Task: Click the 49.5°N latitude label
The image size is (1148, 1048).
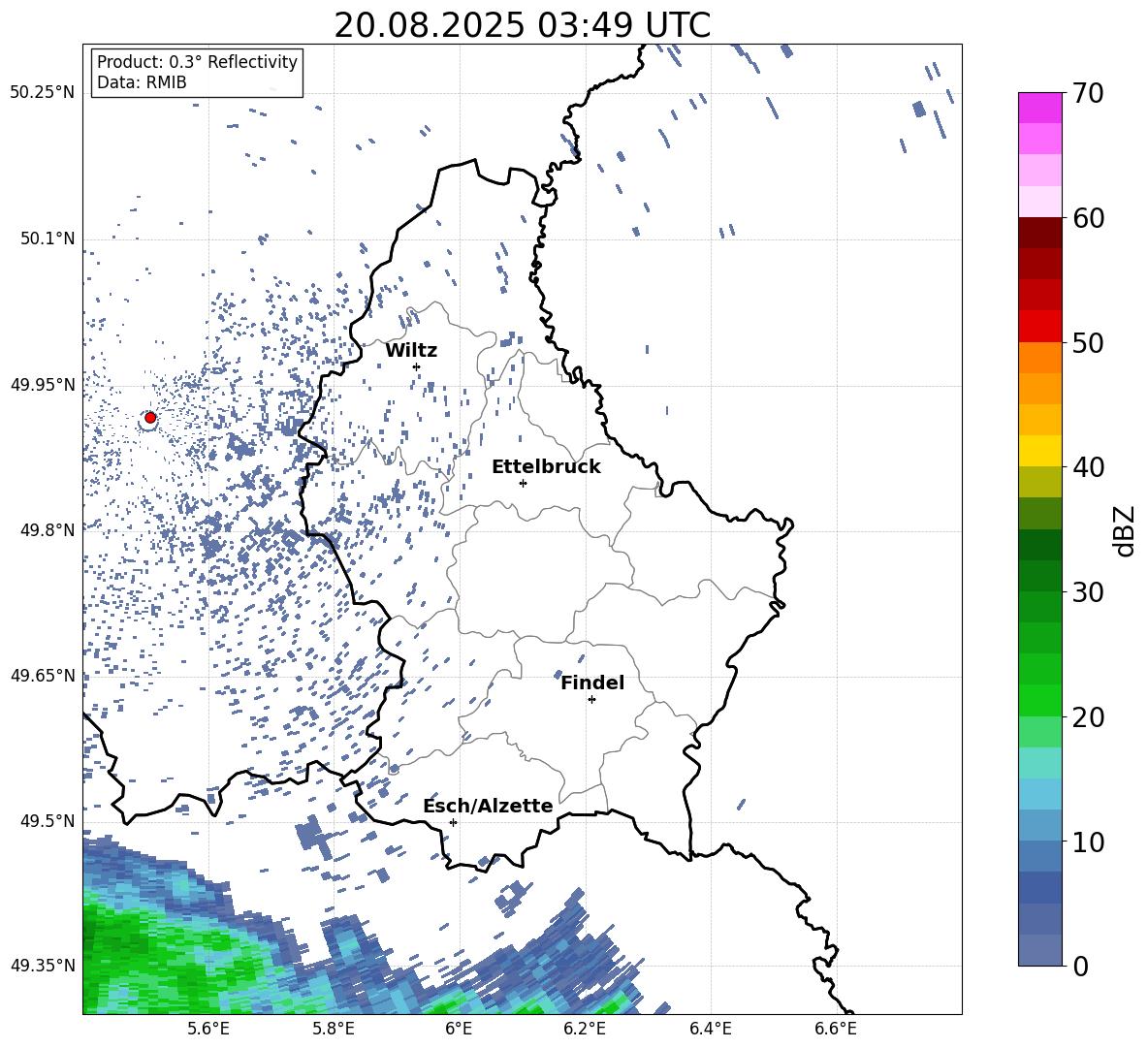Action: (48, 821)
